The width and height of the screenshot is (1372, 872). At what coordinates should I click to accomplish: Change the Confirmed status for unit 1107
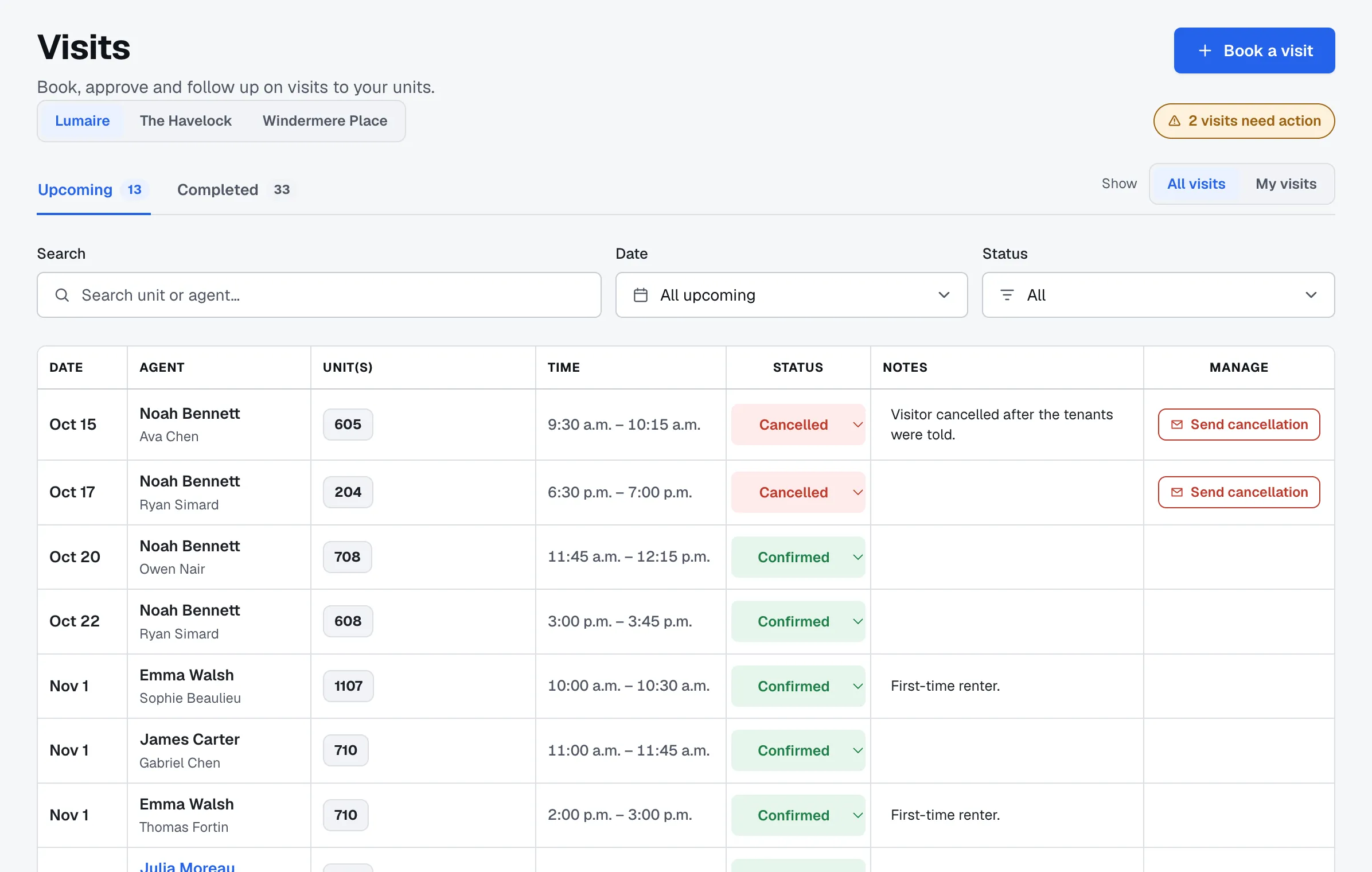coord(798,686)
